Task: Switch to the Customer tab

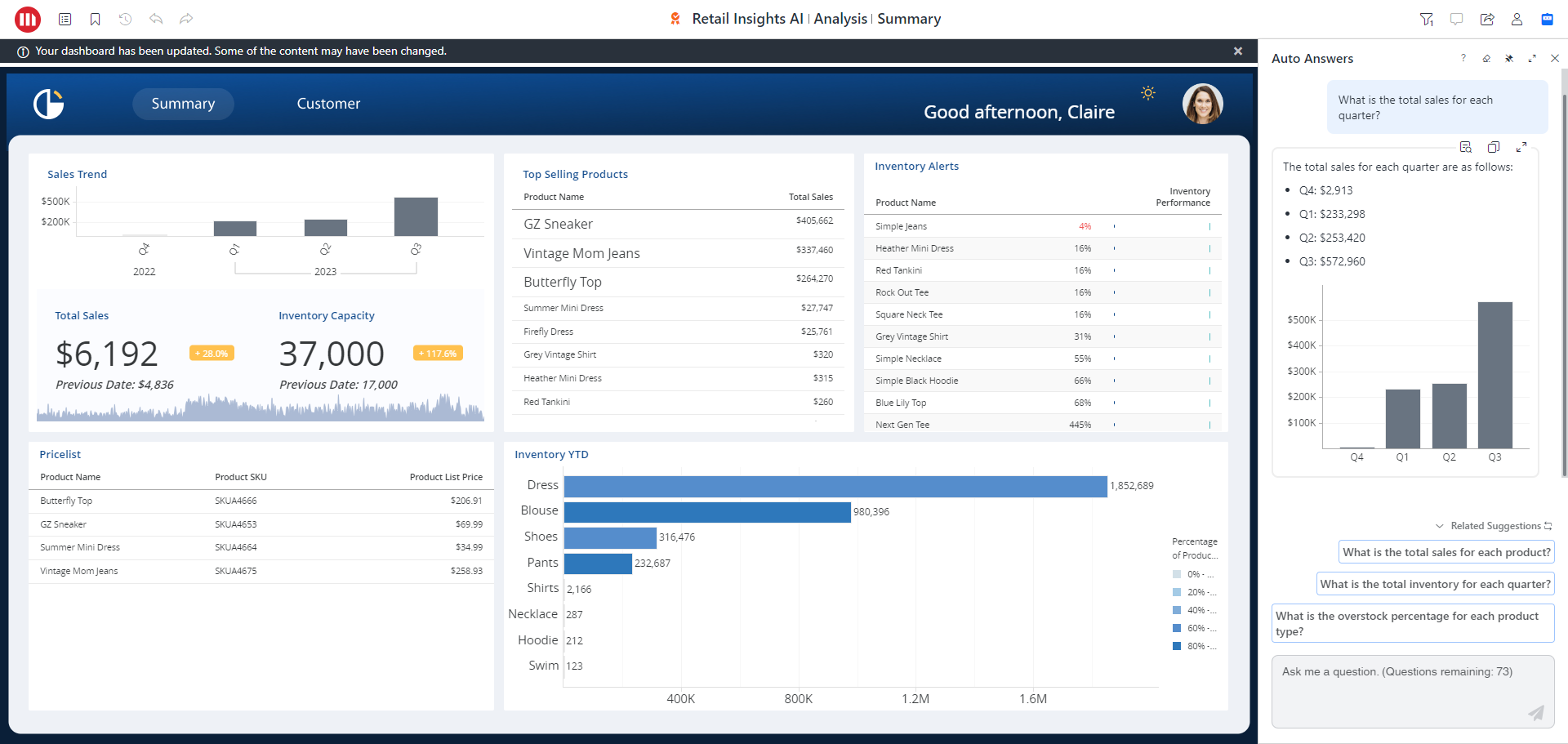Action: click(328, 104)
